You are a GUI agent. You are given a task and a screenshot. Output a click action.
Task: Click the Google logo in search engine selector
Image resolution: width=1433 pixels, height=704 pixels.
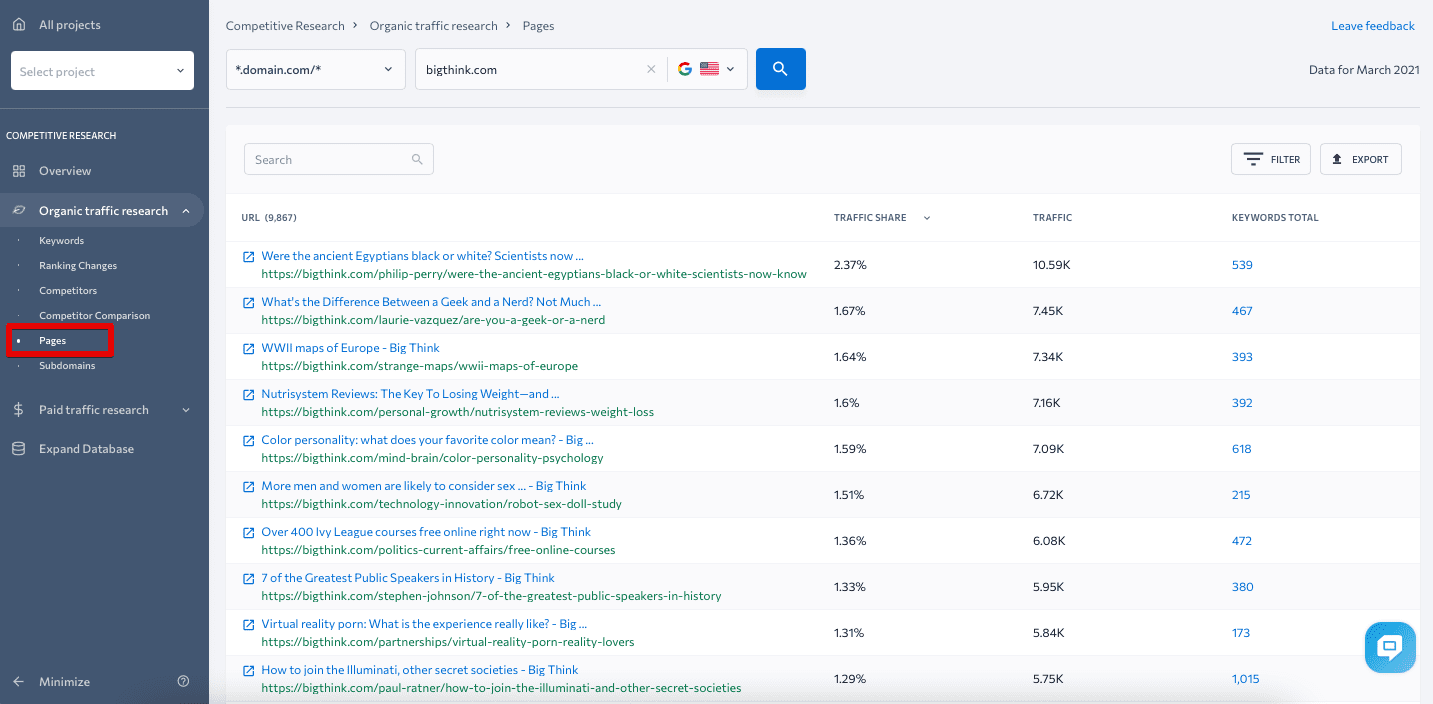click(x=685, y=69)
